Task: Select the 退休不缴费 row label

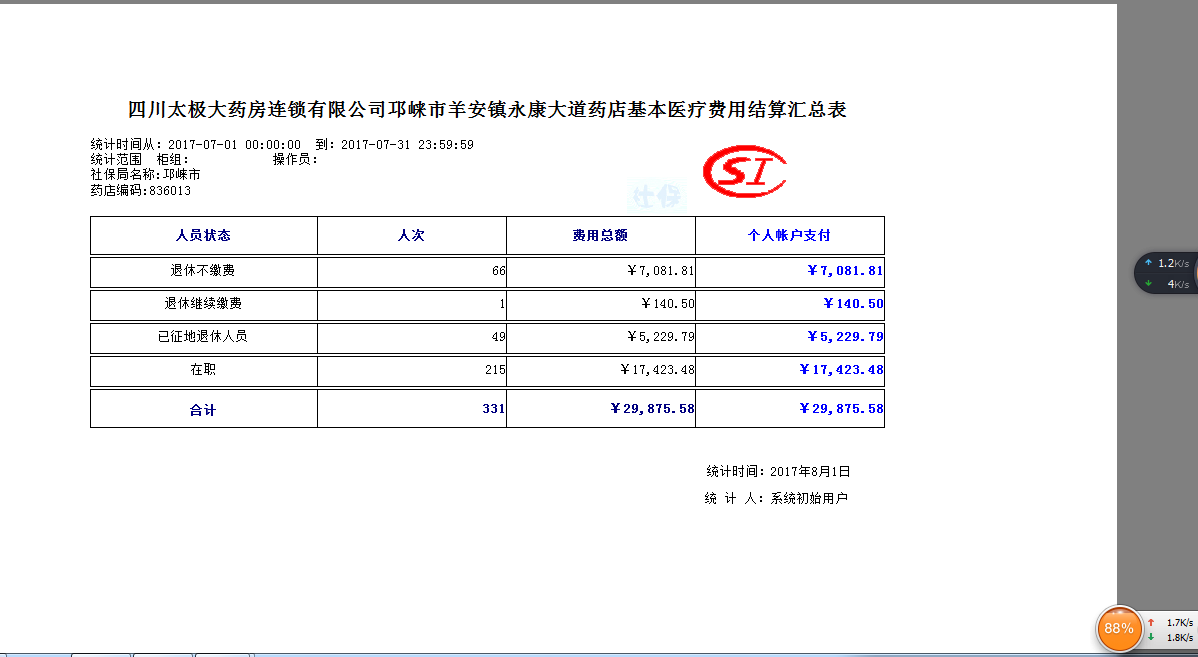Action: (202, 270)
